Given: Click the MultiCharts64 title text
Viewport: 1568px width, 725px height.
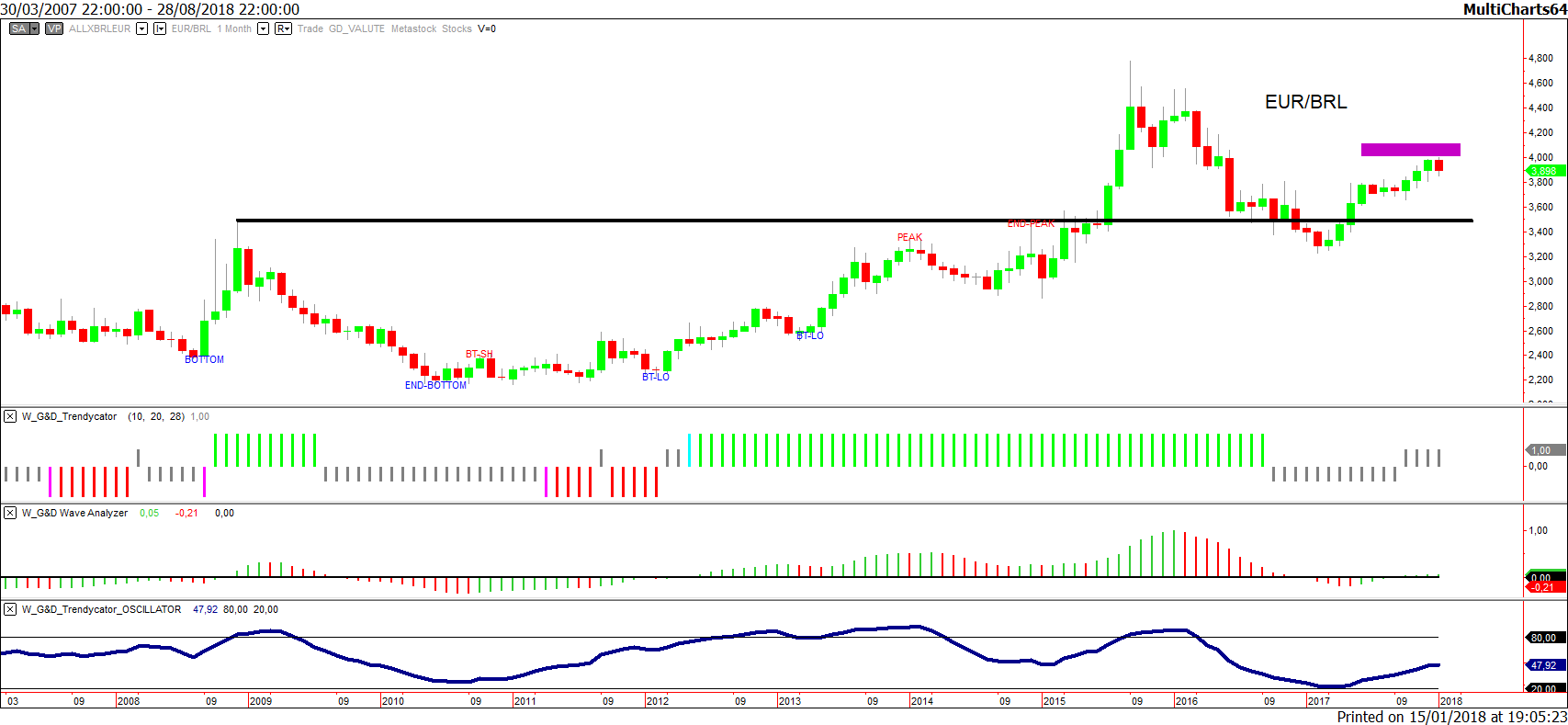Looking at the screenshot, I should tap(1514, 9).
